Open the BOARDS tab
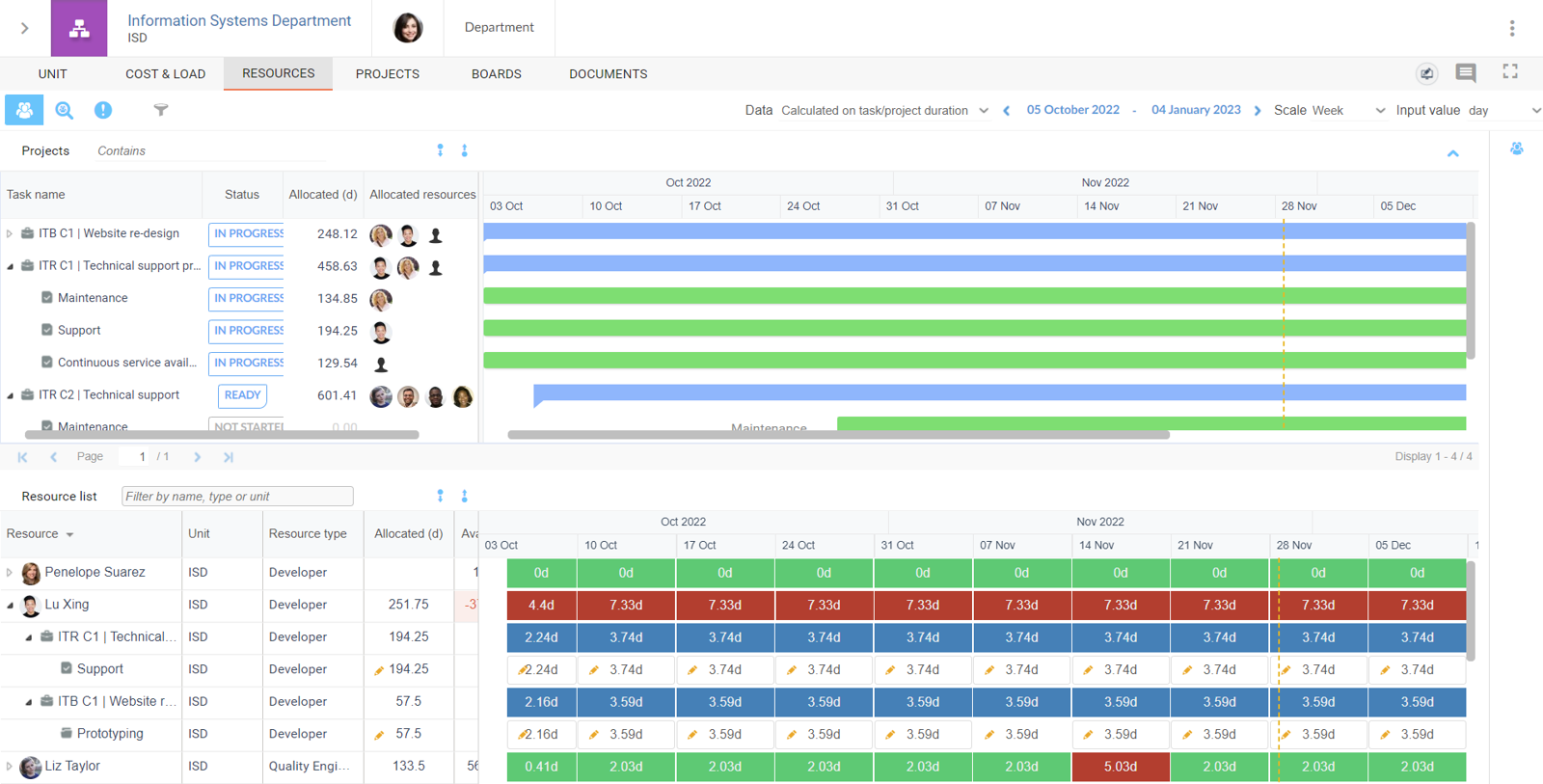The height and width of the screenshot is (784, 1543). coord(496,74)
